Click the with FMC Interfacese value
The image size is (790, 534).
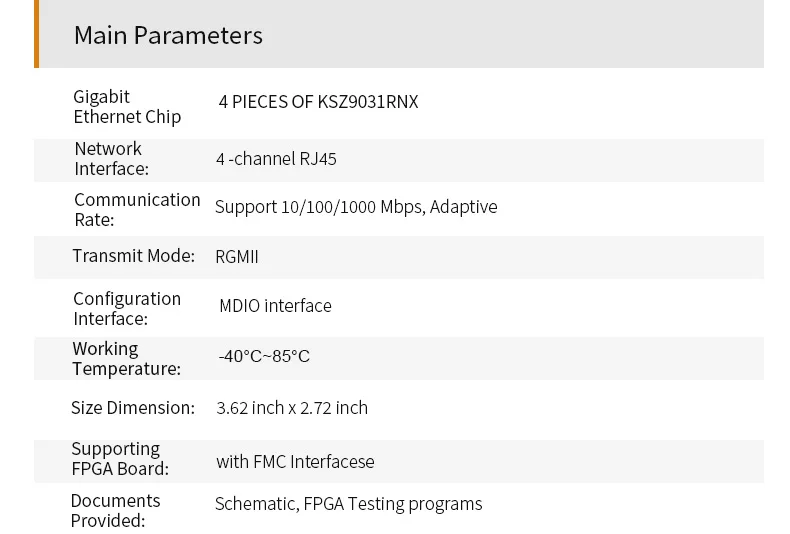[x=295, y=462]
